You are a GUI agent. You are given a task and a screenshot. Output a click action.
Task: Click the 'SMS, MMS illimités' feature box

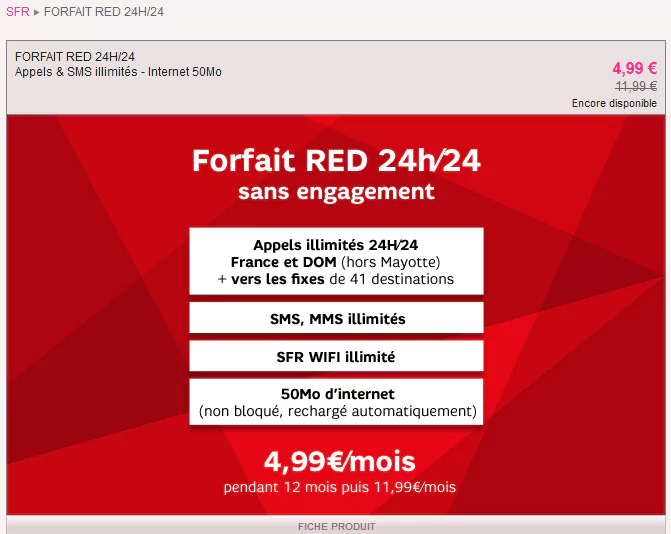(x=336, y=318)
